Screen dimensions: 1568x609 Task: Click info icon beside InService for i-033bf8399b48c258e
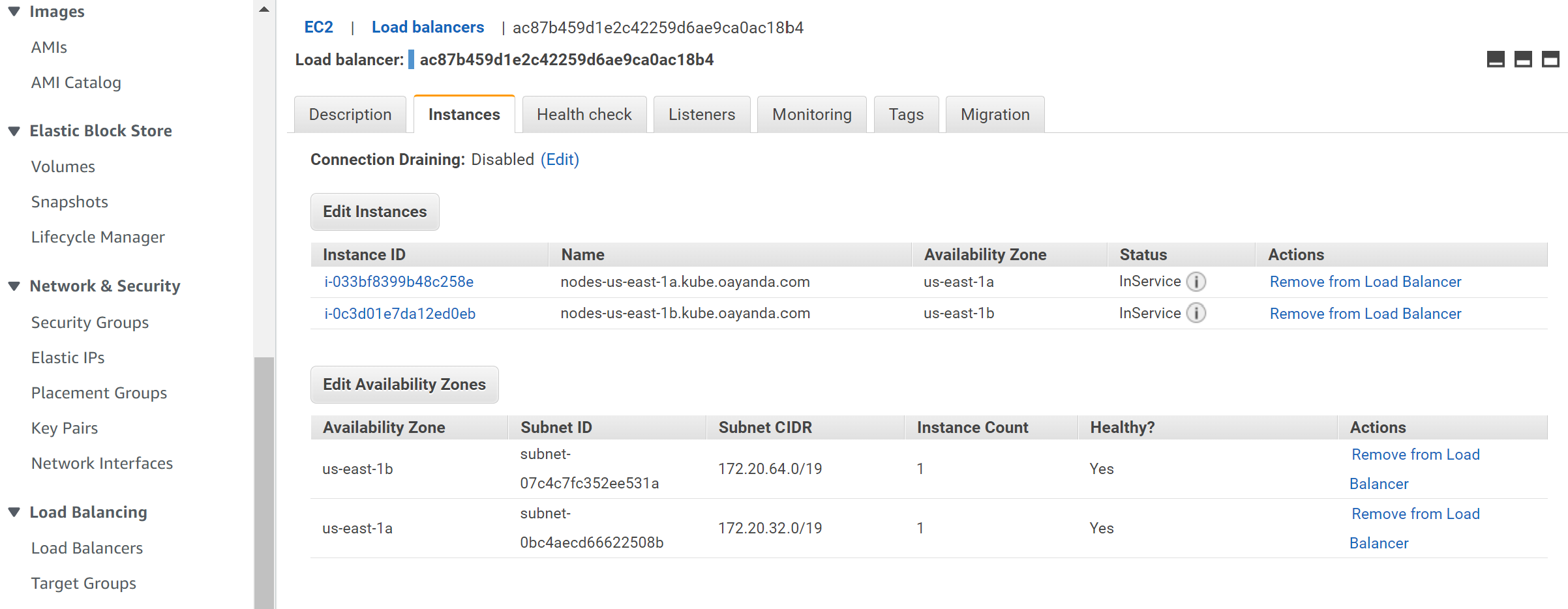pos(1196,281)
